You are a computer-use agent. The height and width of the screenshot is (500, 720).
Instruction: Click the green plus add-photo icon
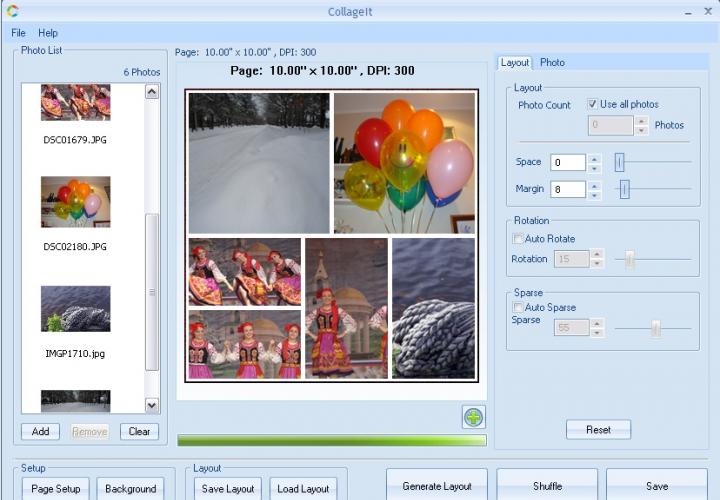tap(474, 417)
